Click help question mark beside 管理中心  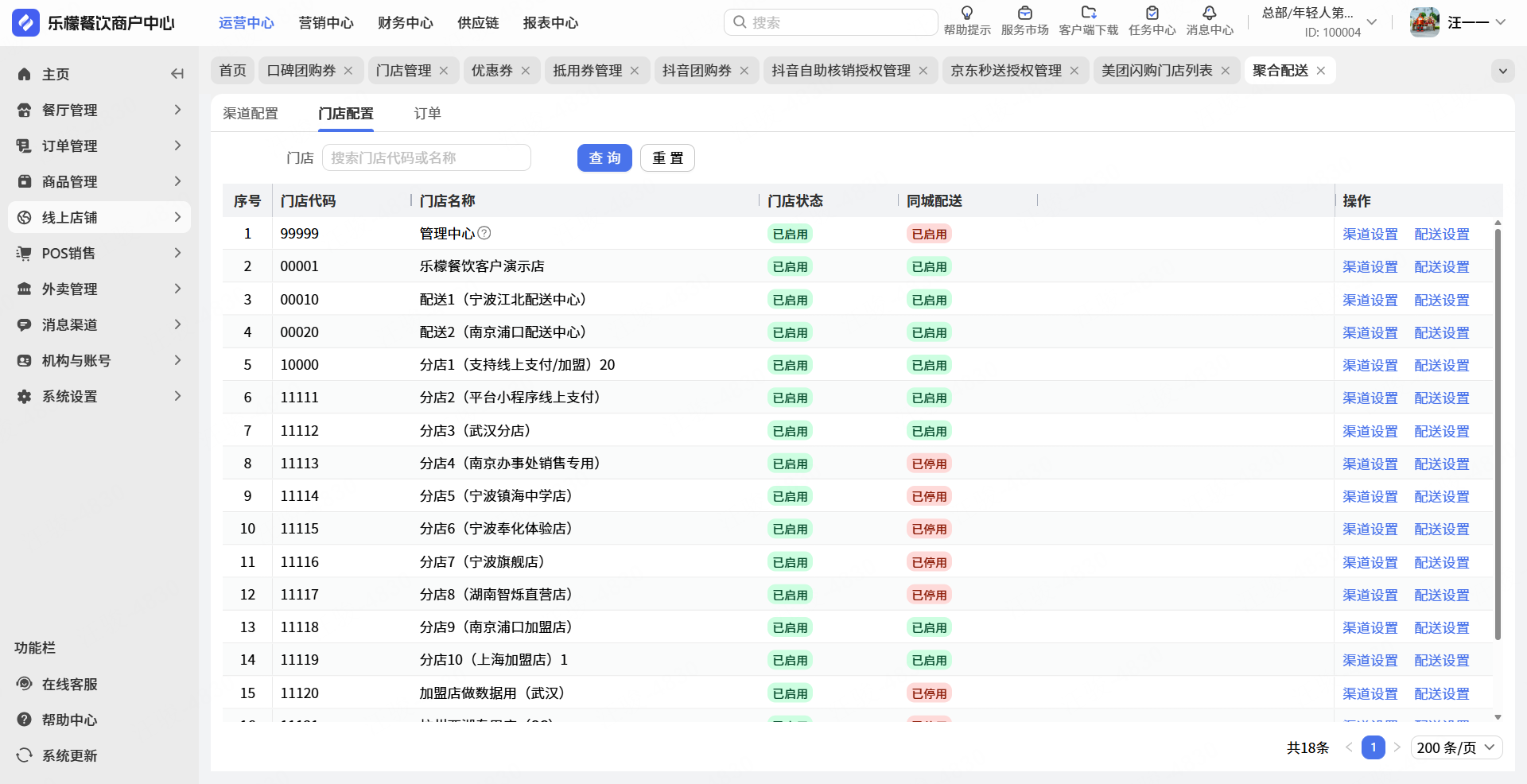pos(484,233)
